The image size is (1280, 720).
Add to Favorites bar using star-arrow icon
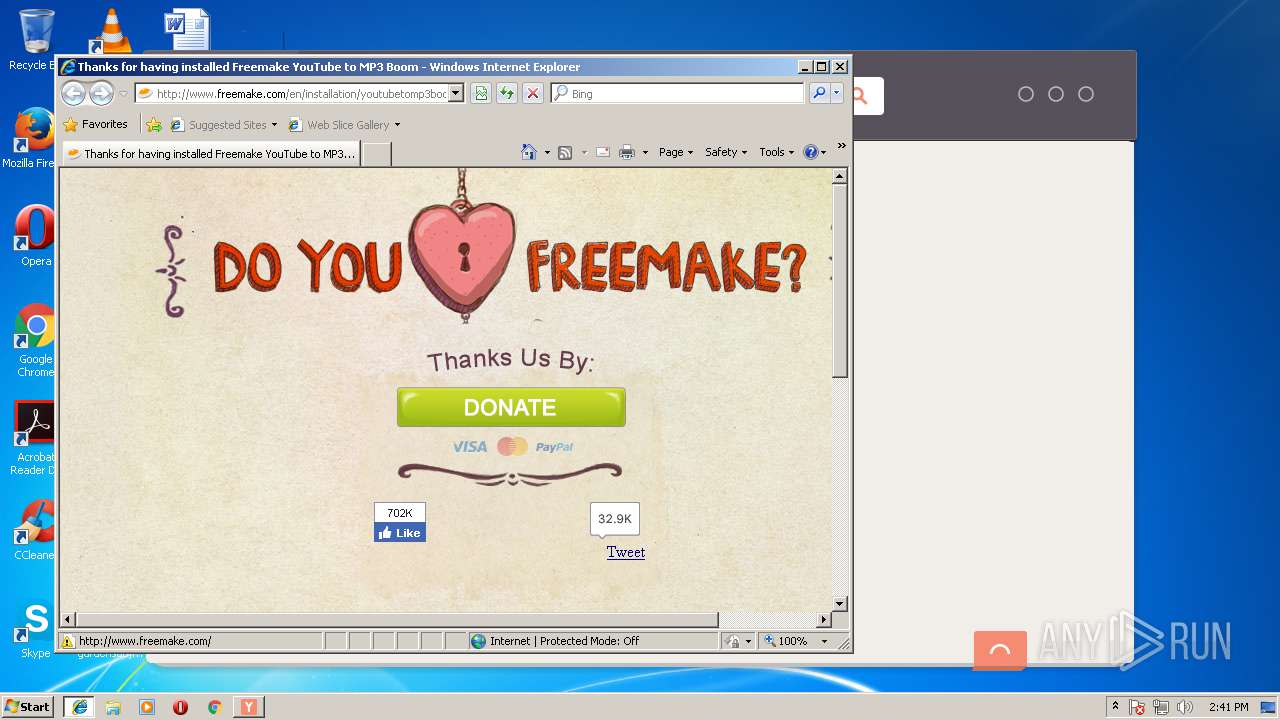point(153,125)
